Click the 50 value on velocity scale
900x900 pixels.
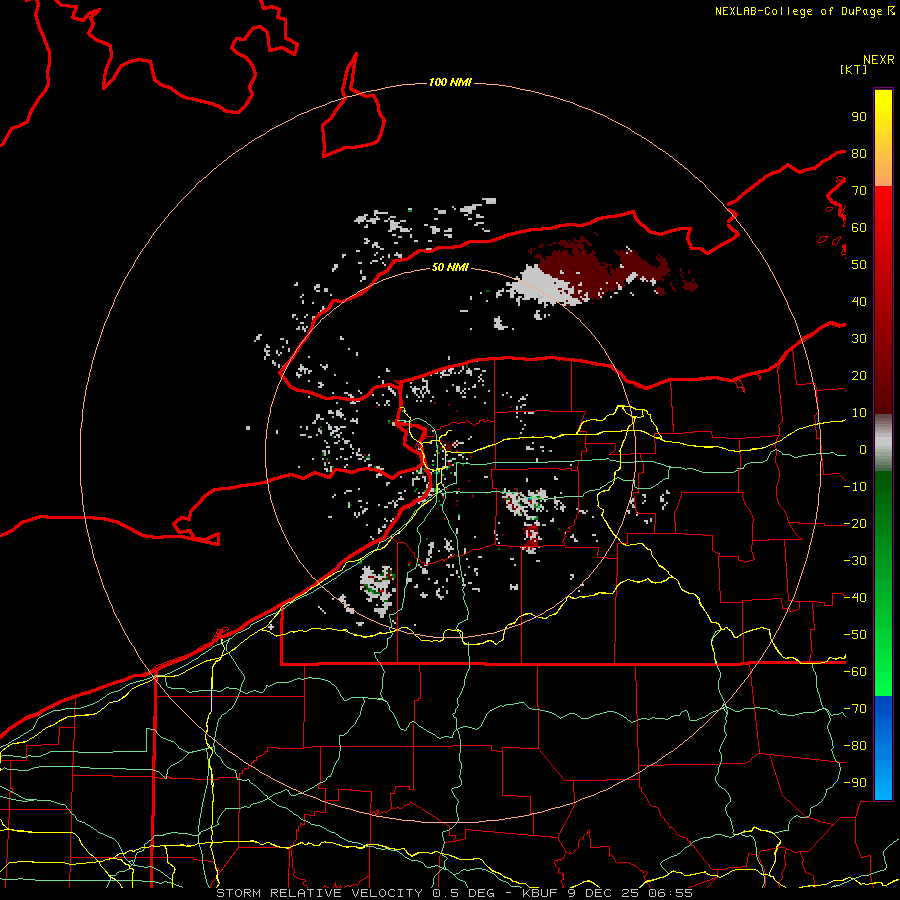point(859,265)
